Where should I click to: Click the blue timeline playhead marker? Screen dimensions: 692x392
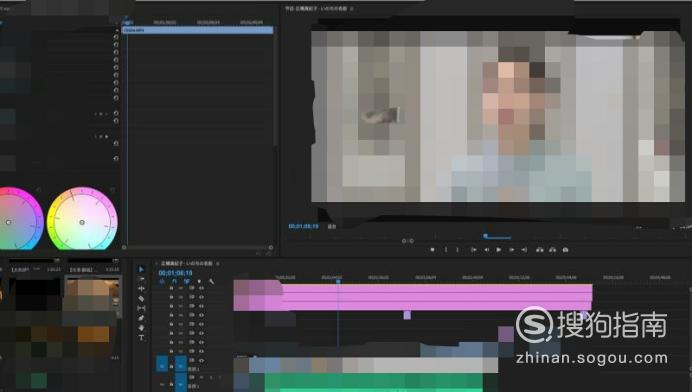338,281
